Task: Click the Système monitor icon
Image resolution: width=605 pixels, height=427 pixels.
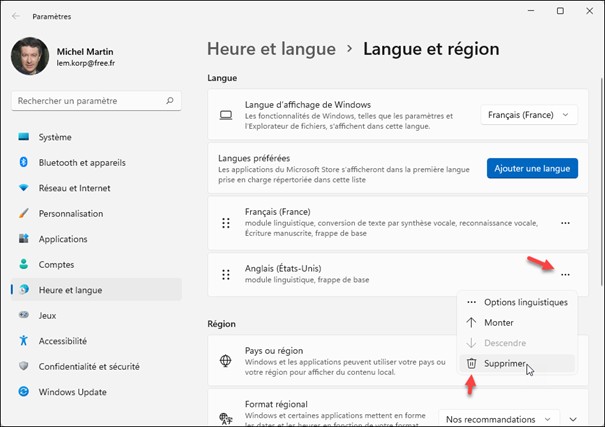Action: point(24,137)
